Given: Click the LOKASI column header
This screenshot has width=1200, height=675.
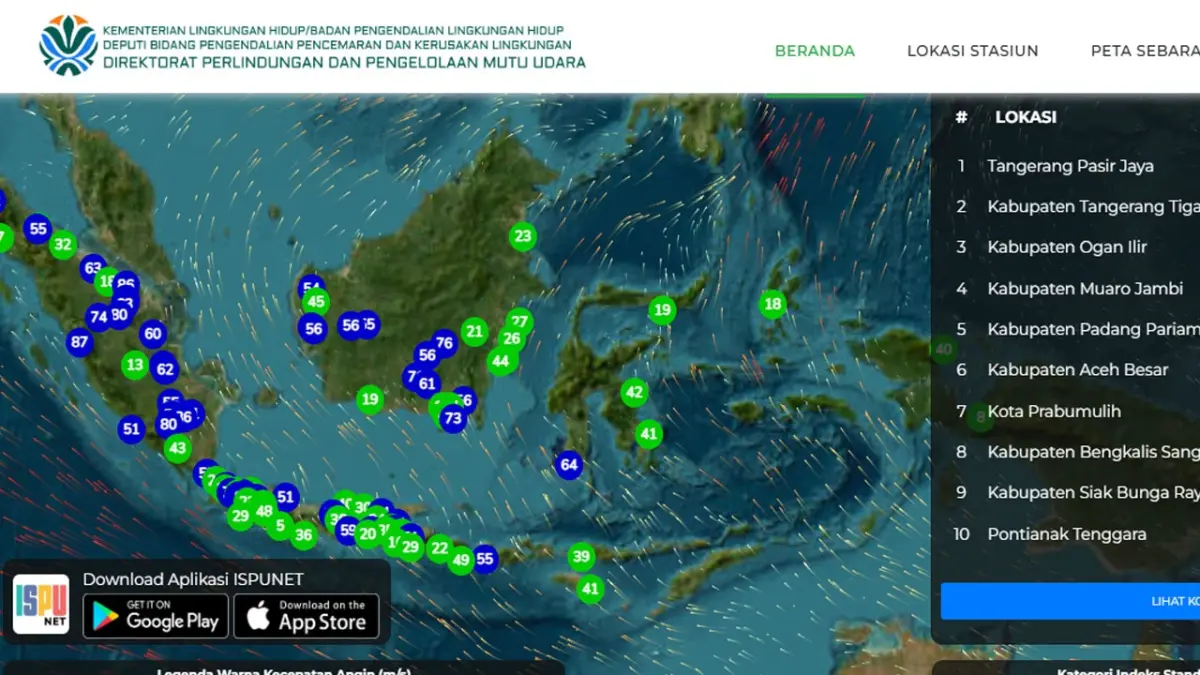Looking at the screenshot, I should pyautogui.click(x=1025, y=117).
